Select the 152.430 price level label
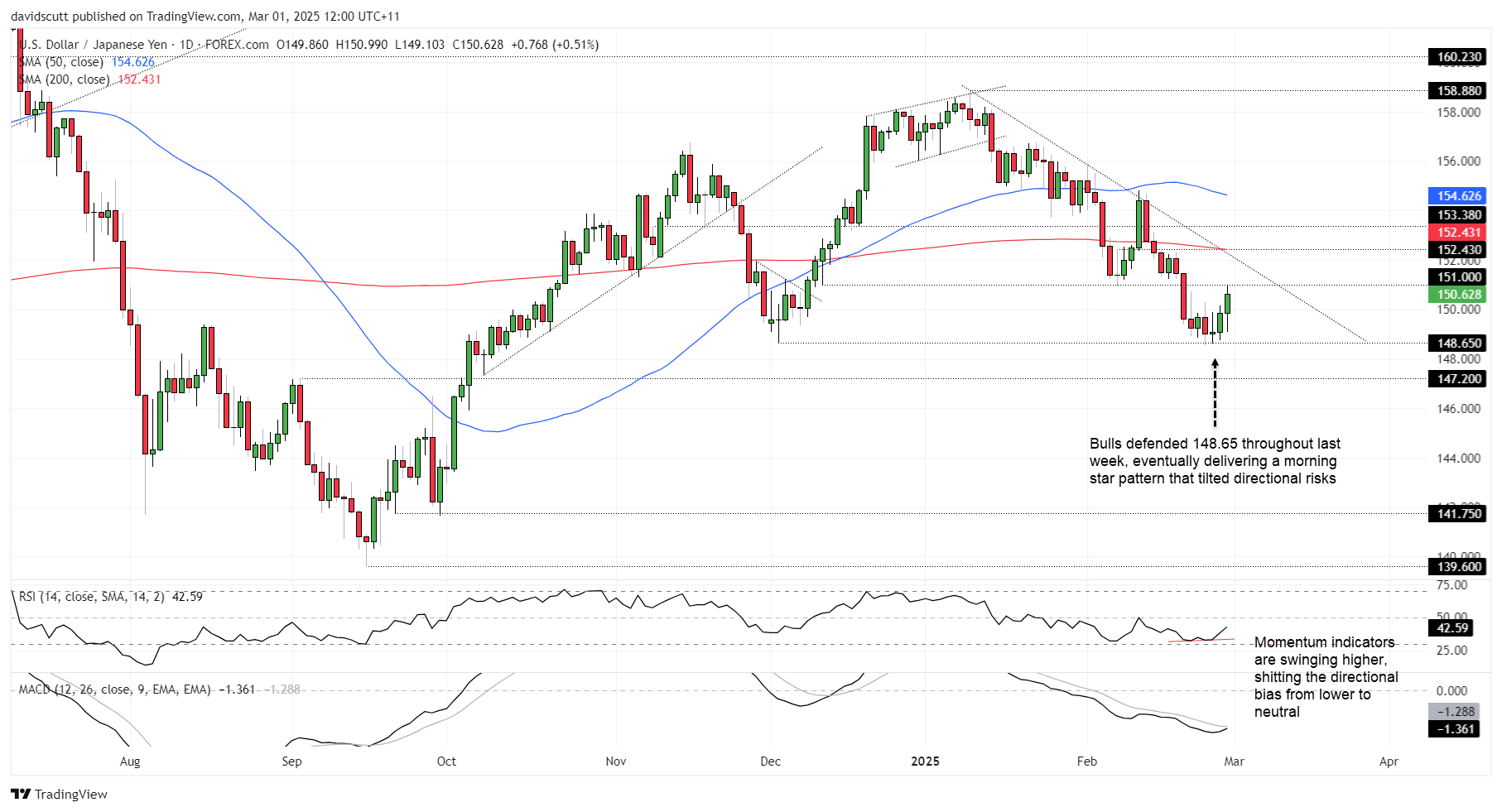The height and width of the screenshot is (812, 1502). (x=1457, y=250)
